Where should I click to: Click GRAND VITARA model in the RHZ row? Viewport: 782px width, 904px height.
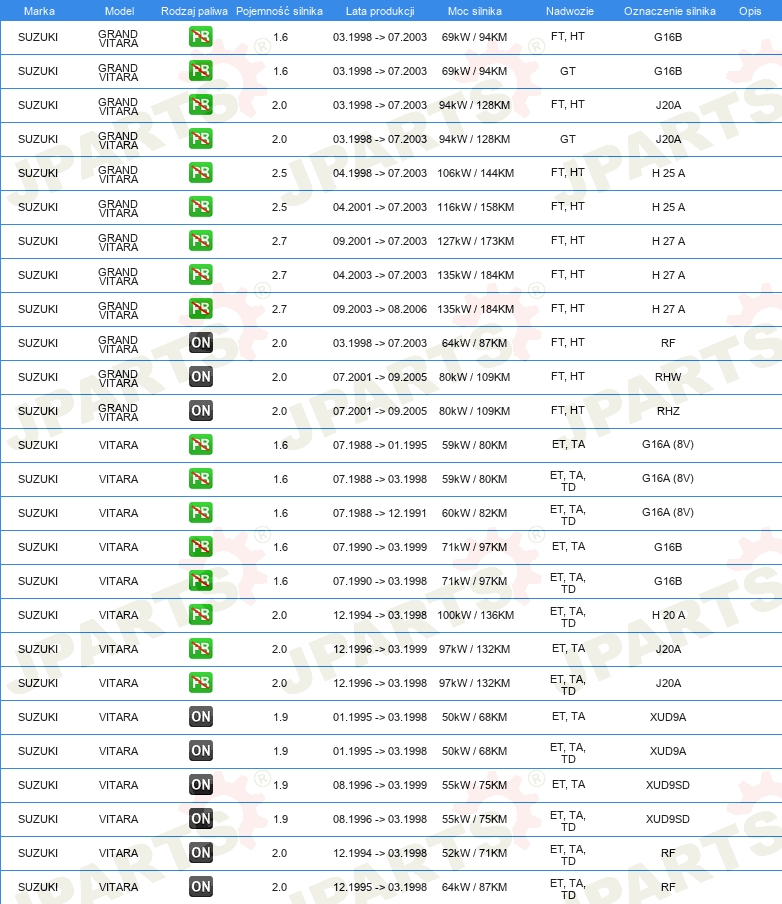click(118, 412)
